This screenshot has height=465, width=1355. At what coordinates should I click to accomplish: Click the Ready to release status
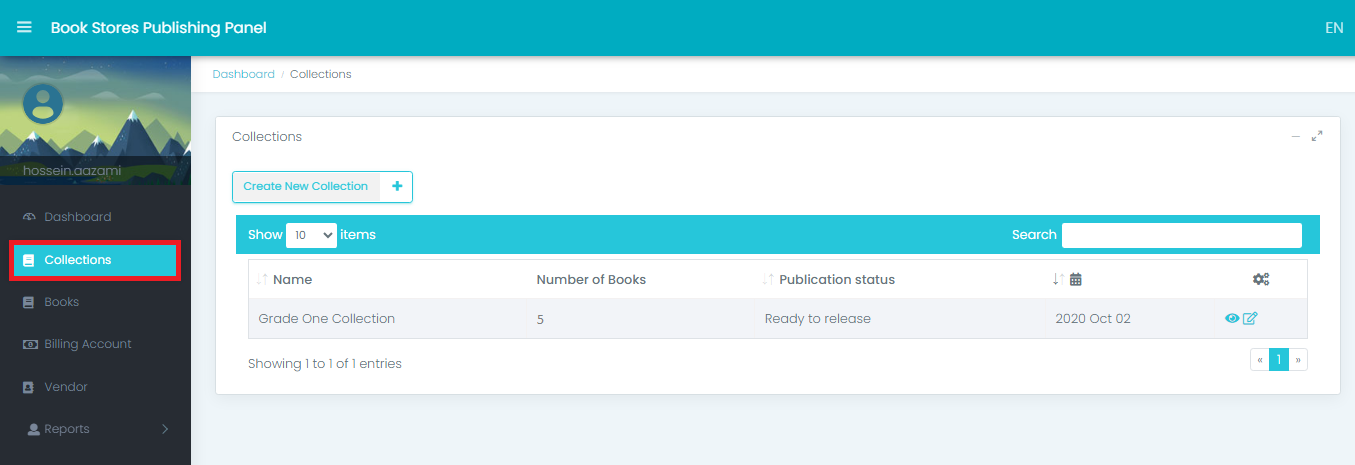pyautogui.click(x=818, y=319)
